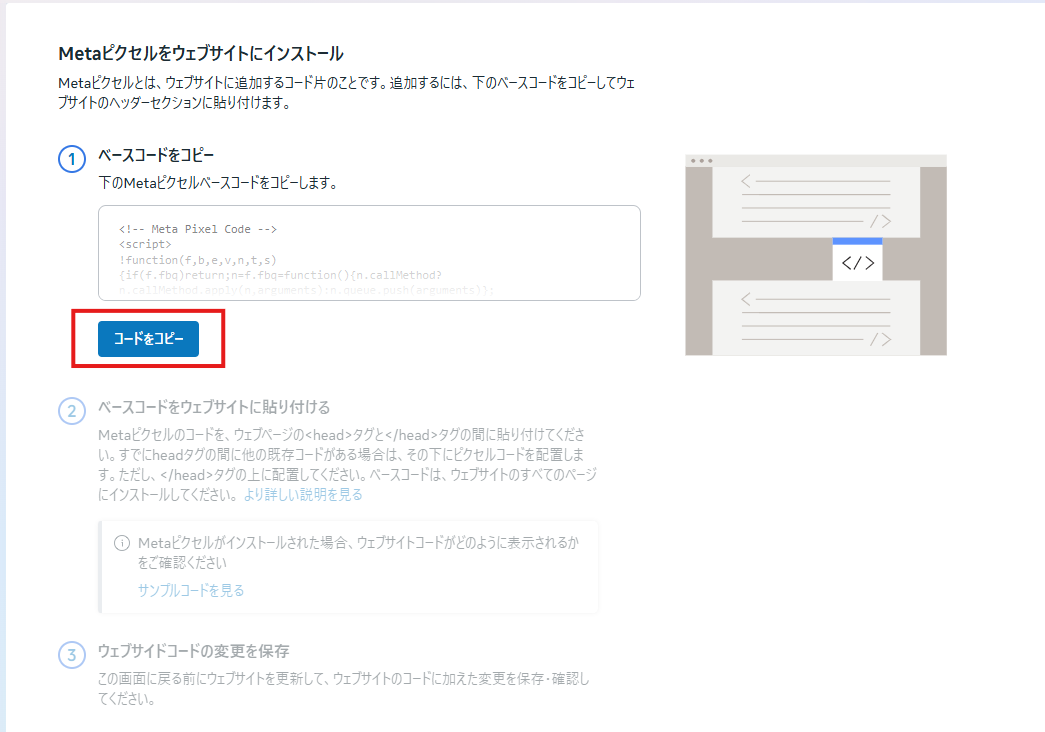Click the <script> line in the code box
The height and width of the screenshot is (732, 1045).
pyautogui.click(x=145, y=244)
